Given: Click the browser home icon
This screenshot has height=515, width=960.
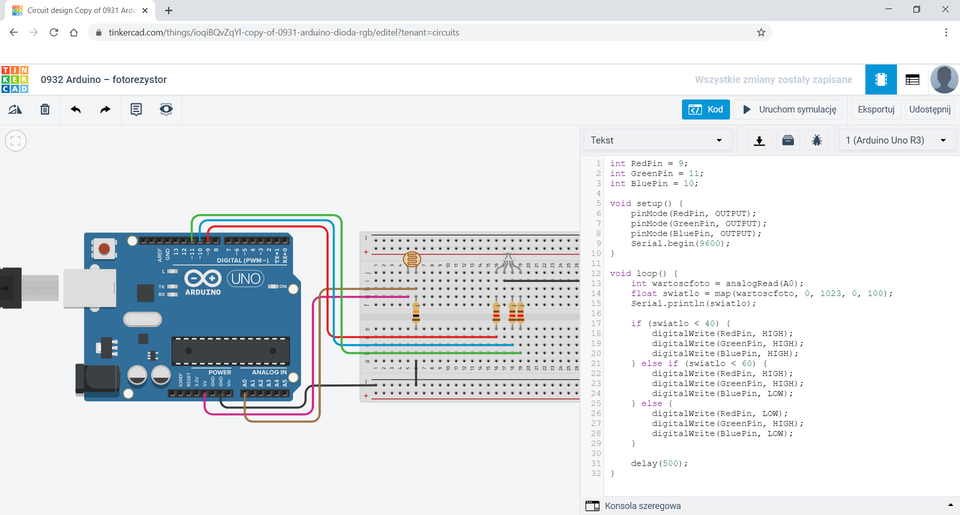Looking at the screenshot, I should tap(73, 32).
